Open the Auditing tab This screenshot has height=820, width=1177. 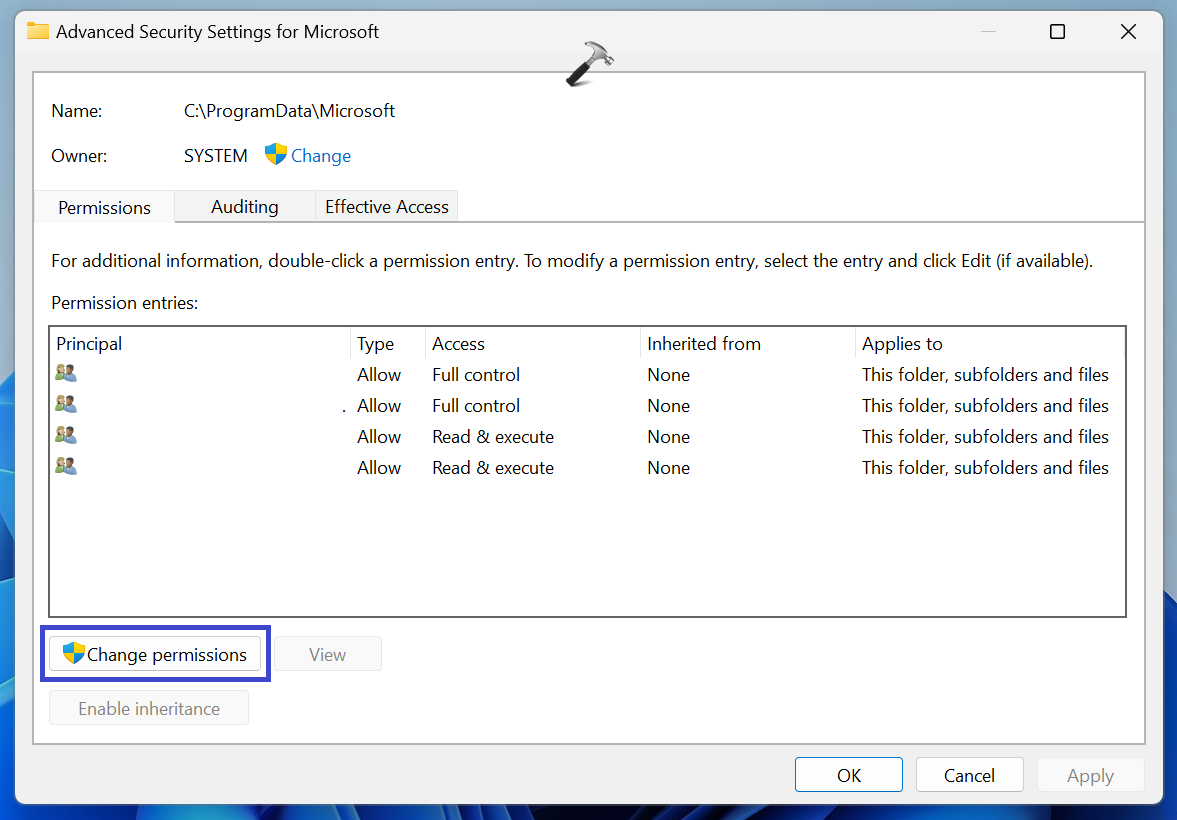[x=244, y=207]
